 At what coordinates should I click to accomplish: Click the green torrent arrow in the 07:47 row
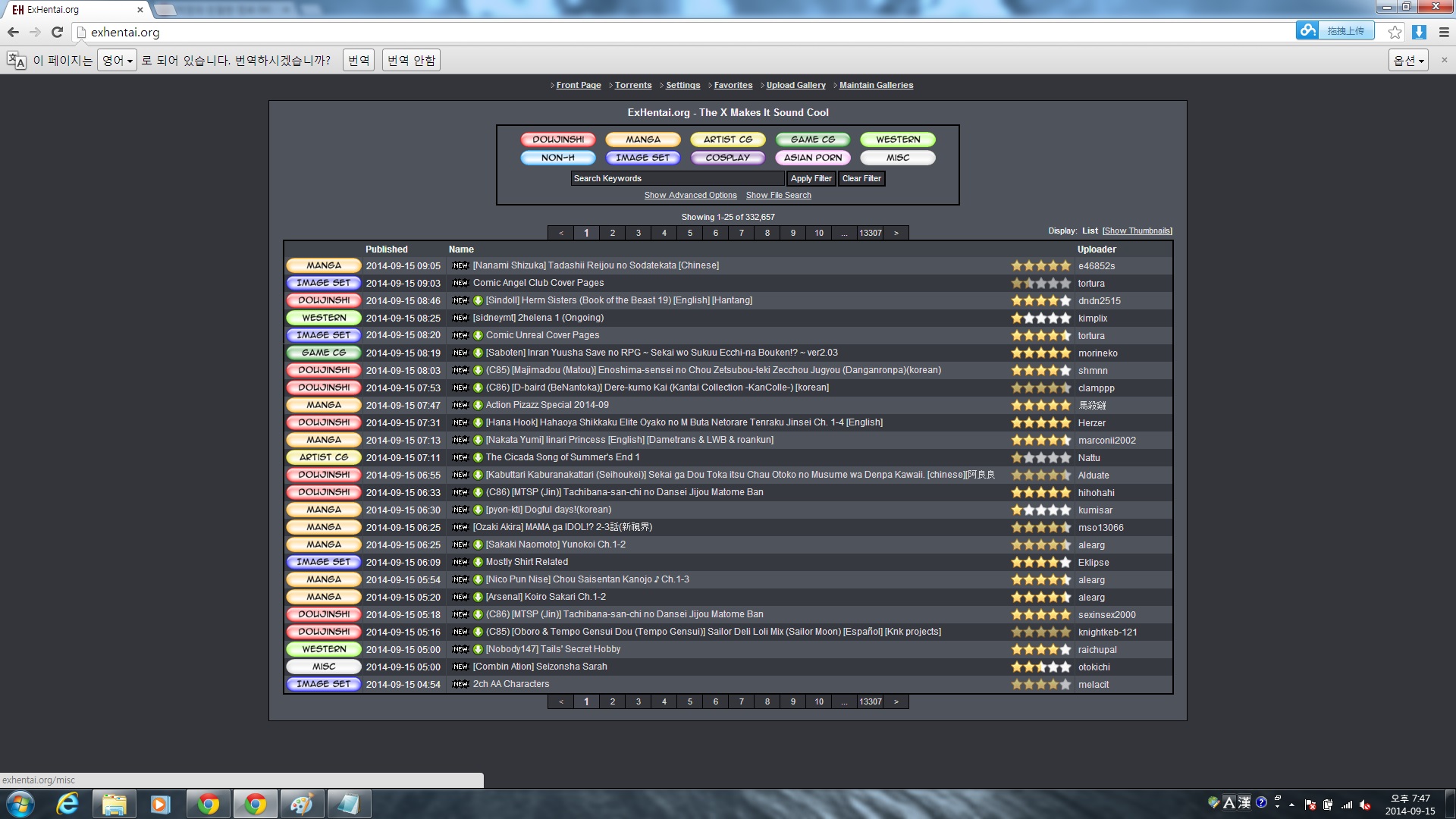click(478, 405)
